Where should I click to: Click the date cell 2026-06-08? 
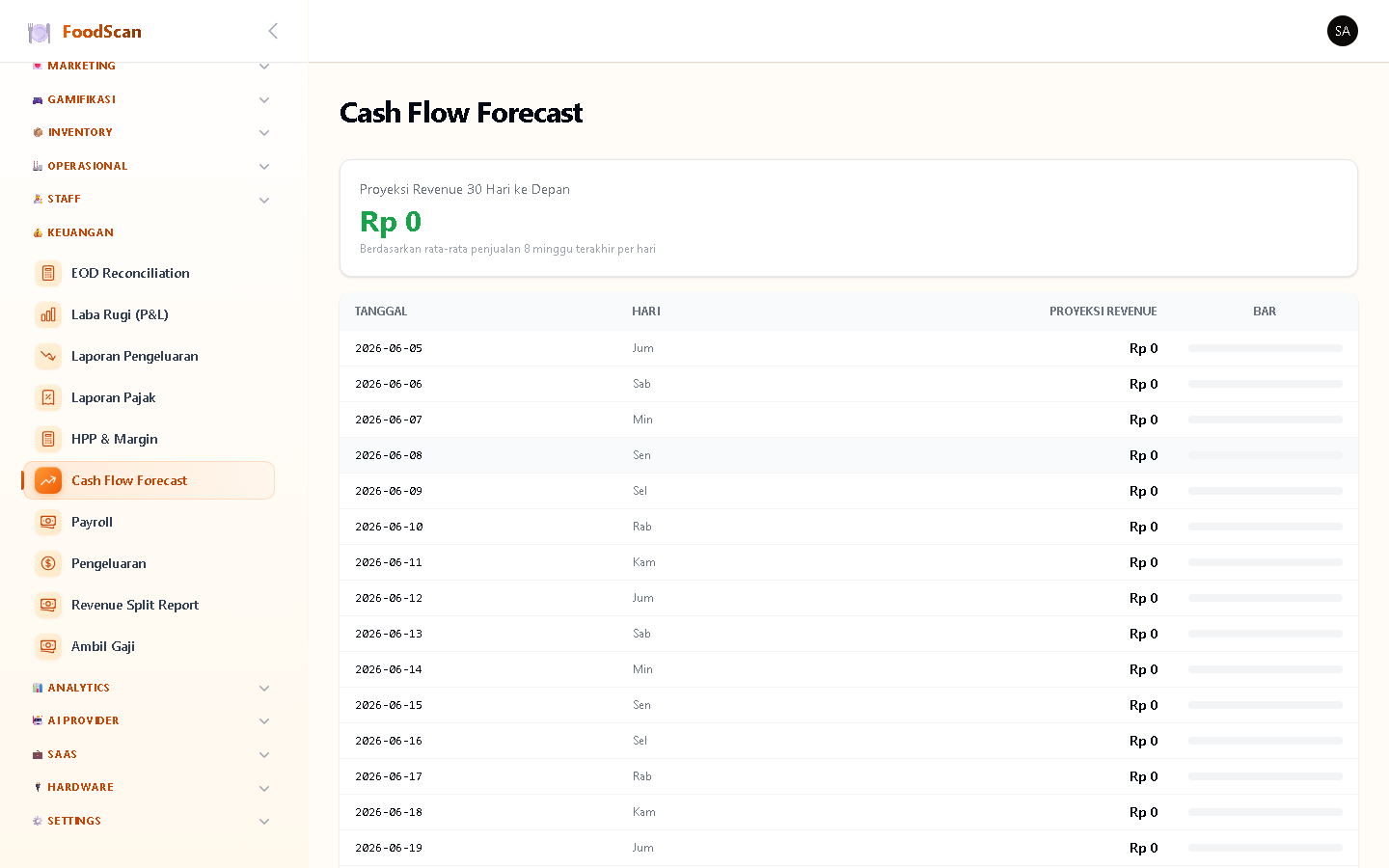tap(389, 455)
